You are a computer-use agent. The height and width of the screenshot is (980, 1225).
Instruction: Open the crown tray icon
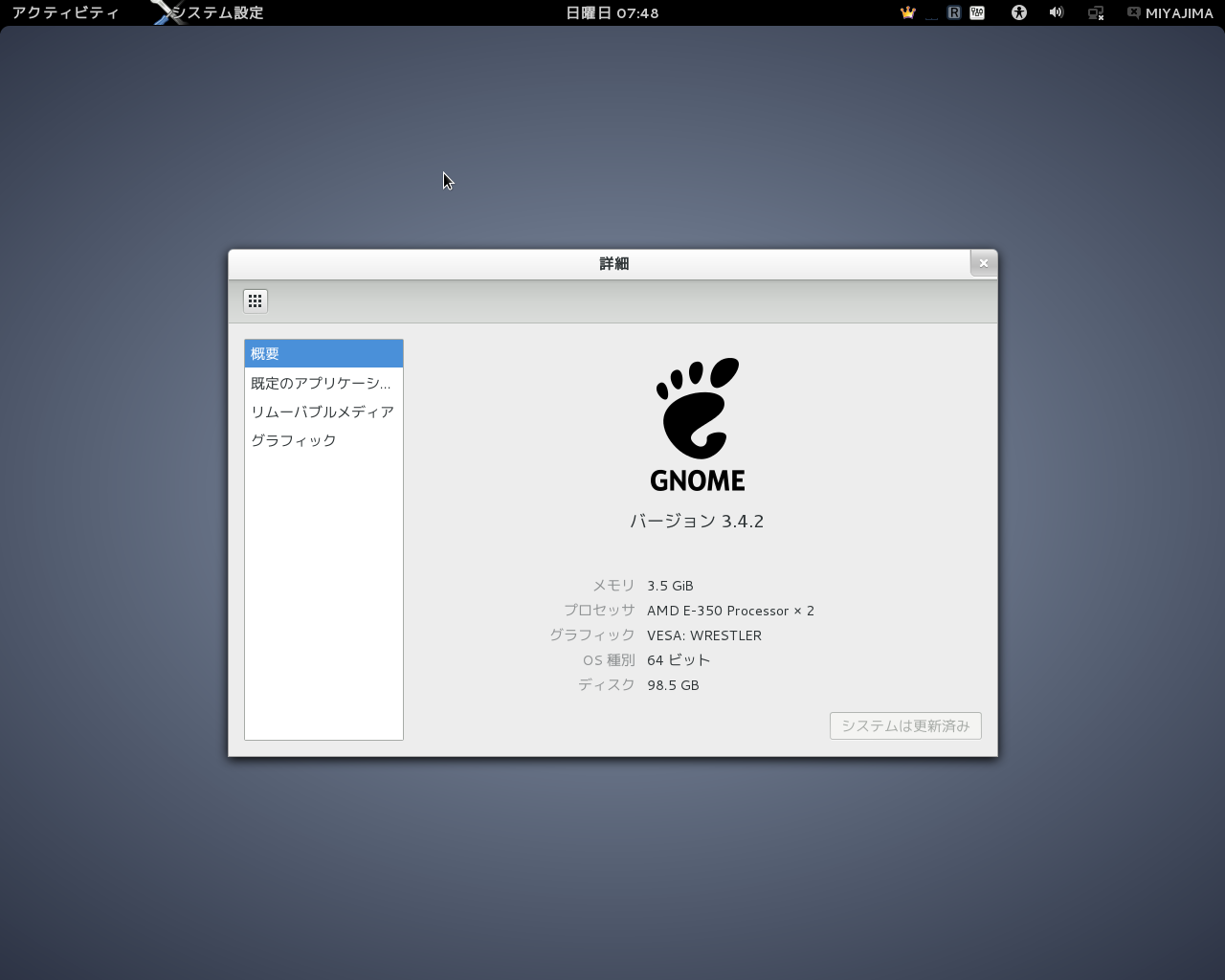point(908,12)
